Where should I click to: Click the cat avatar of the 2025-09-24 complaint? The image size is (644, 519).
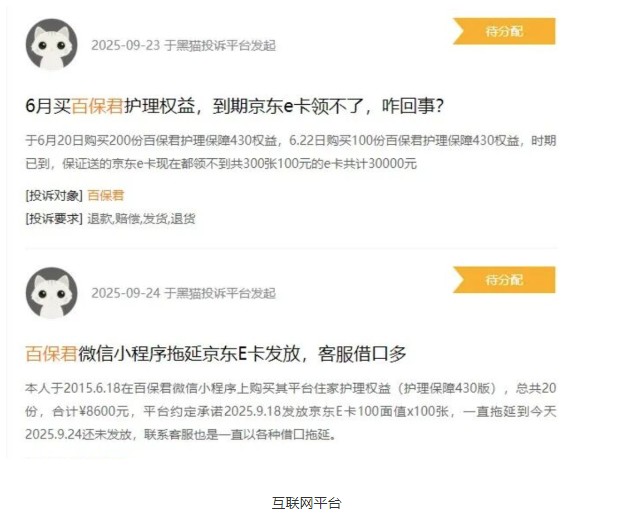(x=51, y=293)
